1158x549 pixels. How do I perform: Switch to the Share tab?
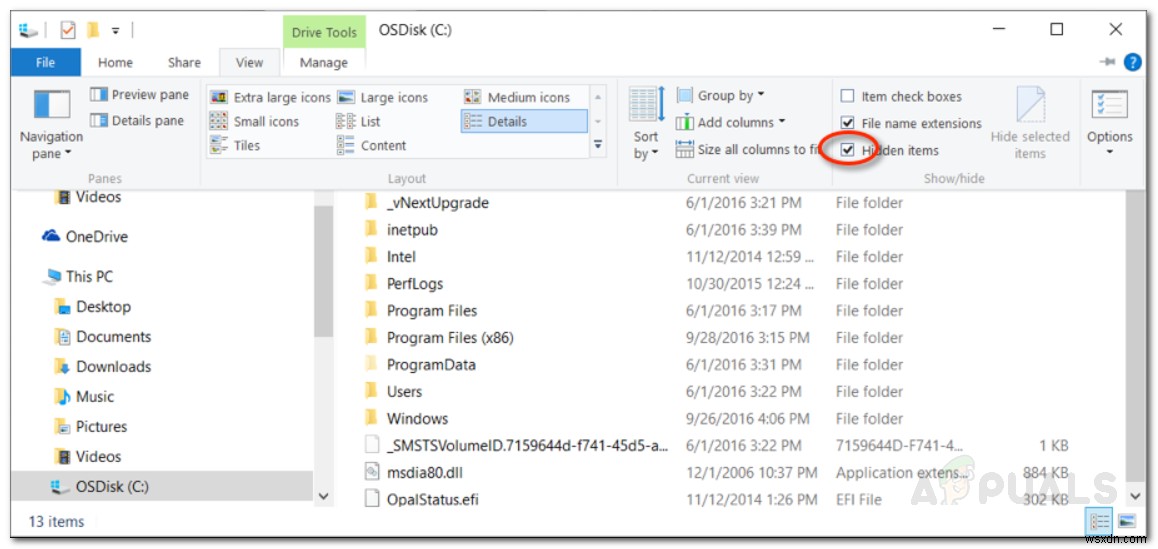tap(184, 63)
